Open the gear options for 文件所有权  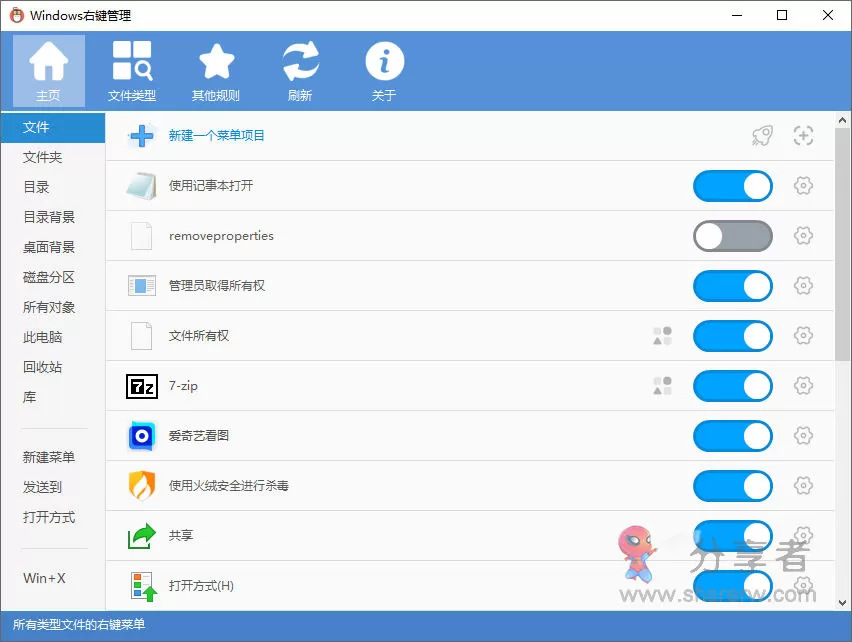pyautogui.click(x=804, y=336)
